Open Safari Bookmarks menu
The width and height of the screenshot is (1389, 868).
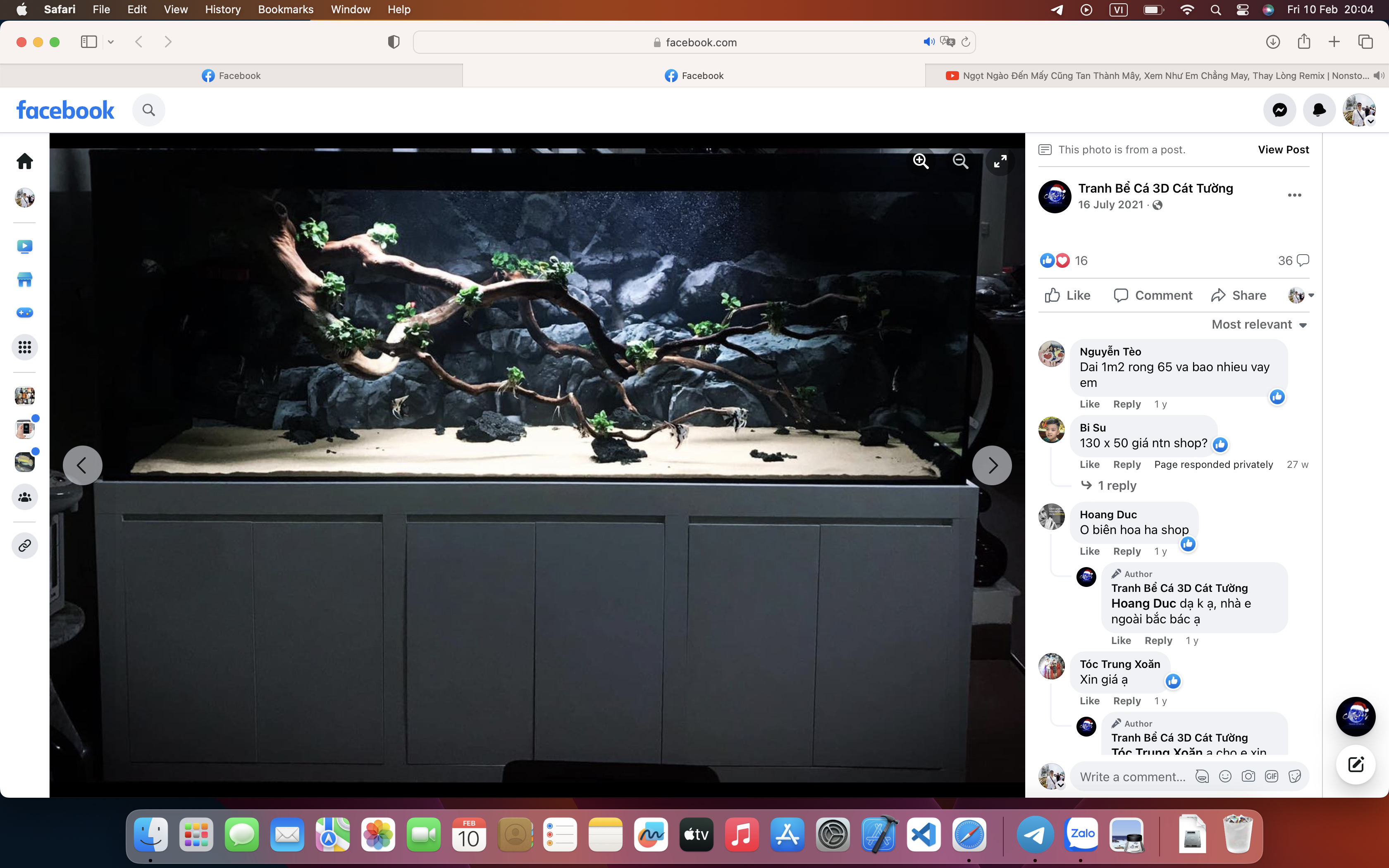[x=285, y=10]
